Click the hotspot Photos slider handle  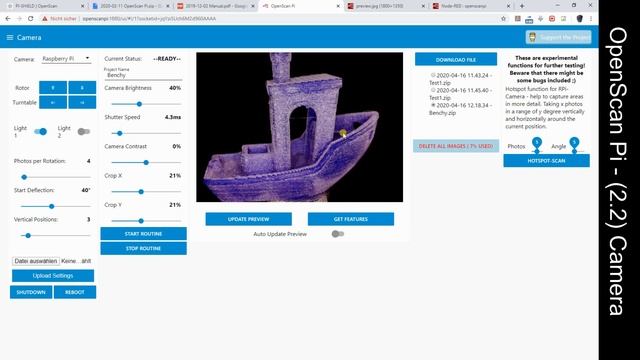(x=537, y=151)
